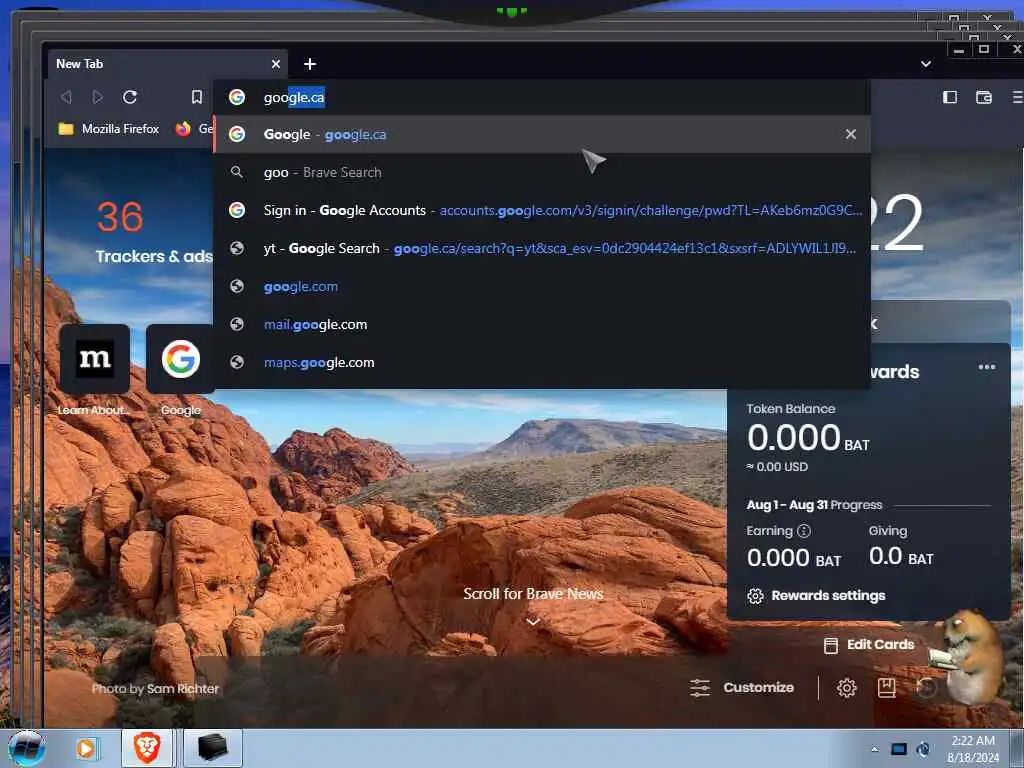The height and width of the screenshot is (768, 1024).
Task: Open history via the bottom bar clock icon
Action: click(x=925, y=688)
